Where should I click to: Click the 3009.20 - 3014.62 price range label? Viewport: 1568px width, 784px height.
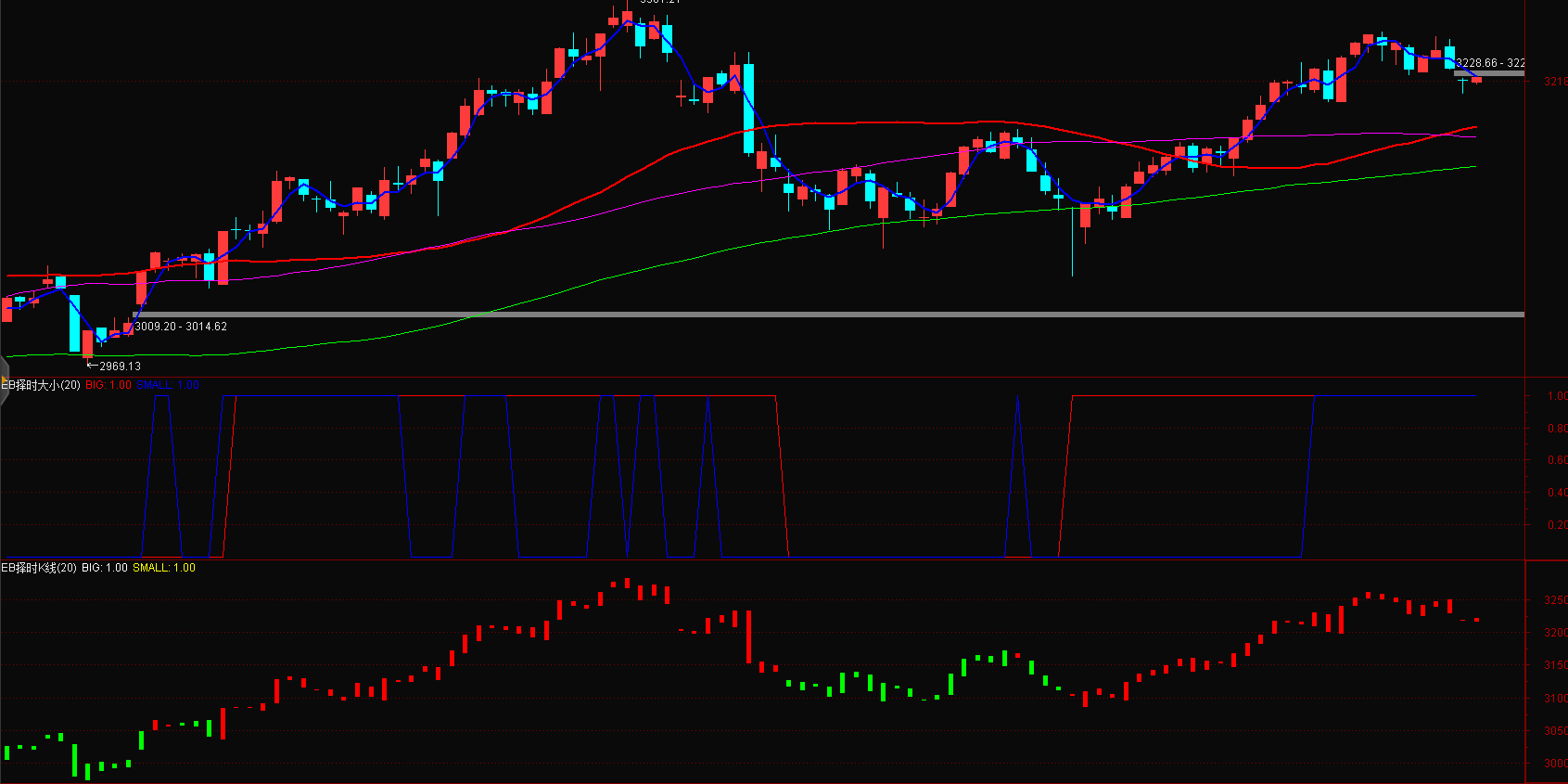[x=181, y=327]
